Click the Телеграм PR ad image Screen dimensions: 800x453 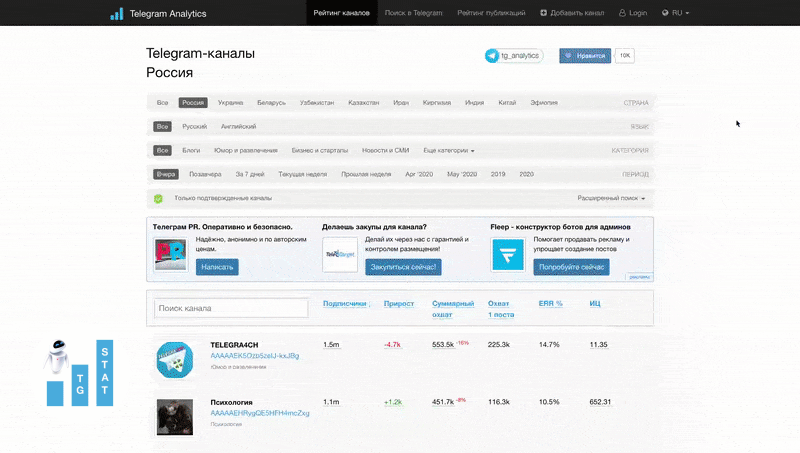pos(170,254)
